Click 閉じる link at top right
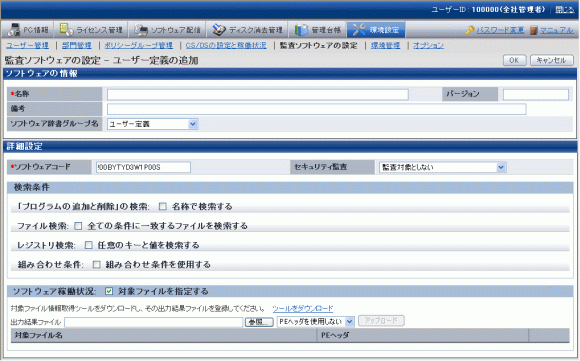The width and height of the screenshot is (580, 361). pos(564,10)
